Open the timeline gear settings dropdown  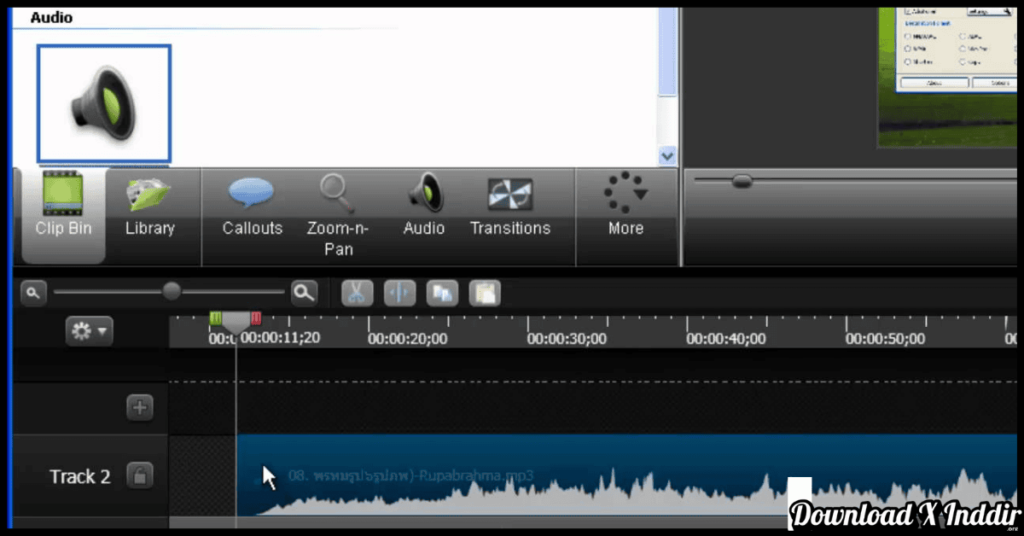pyautogui.click(x=89, y=331)
